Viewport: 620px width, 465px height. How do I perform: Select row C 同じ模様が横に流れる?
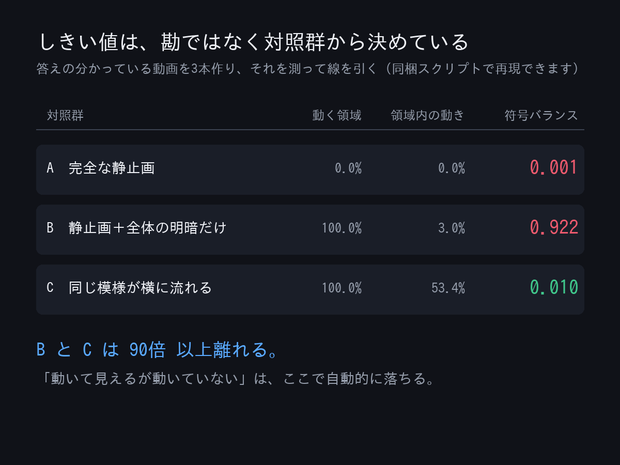[310, 289]
